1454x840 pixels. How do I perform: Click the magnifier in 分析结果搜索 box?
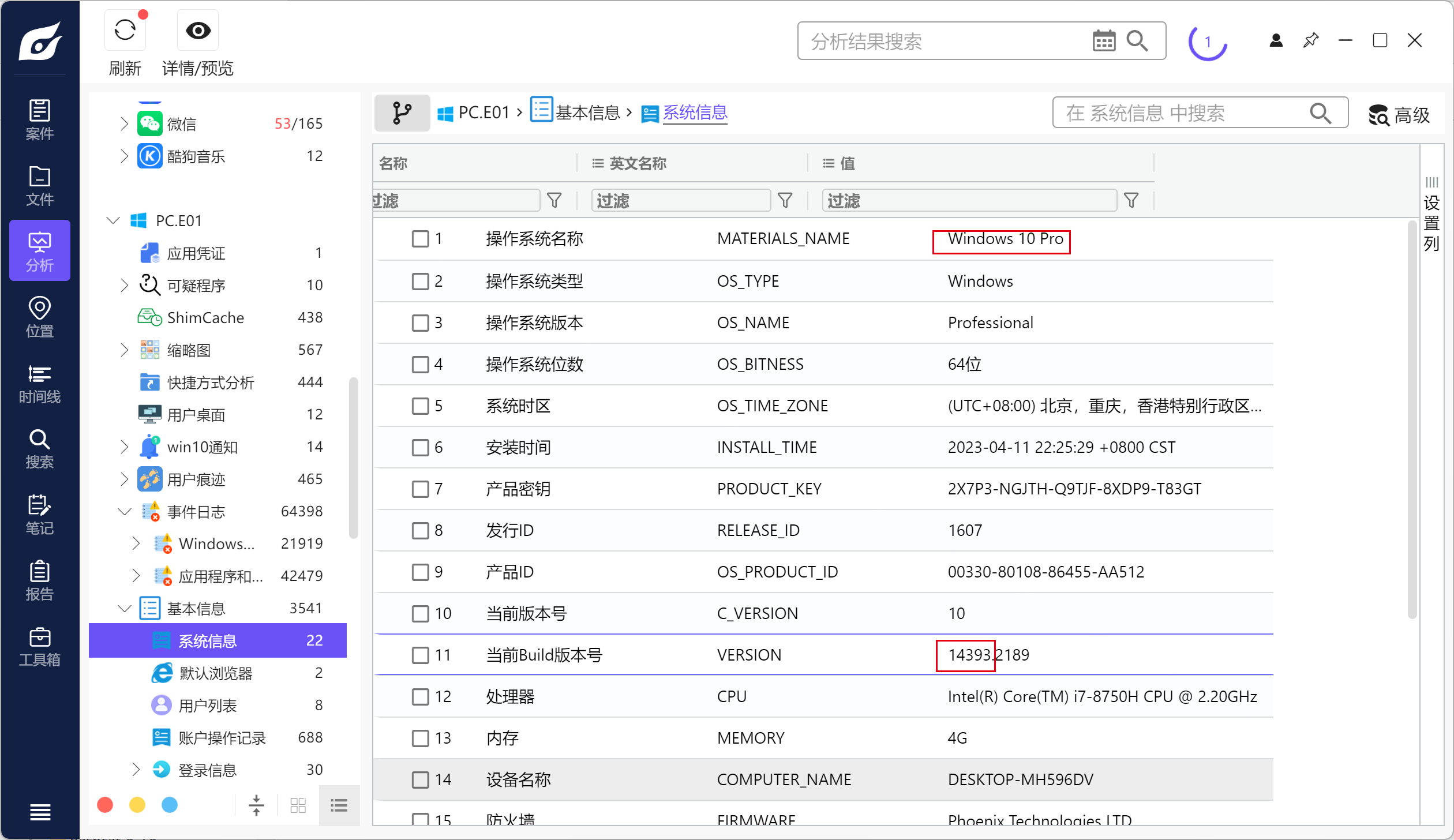(x=1138, y=41)
